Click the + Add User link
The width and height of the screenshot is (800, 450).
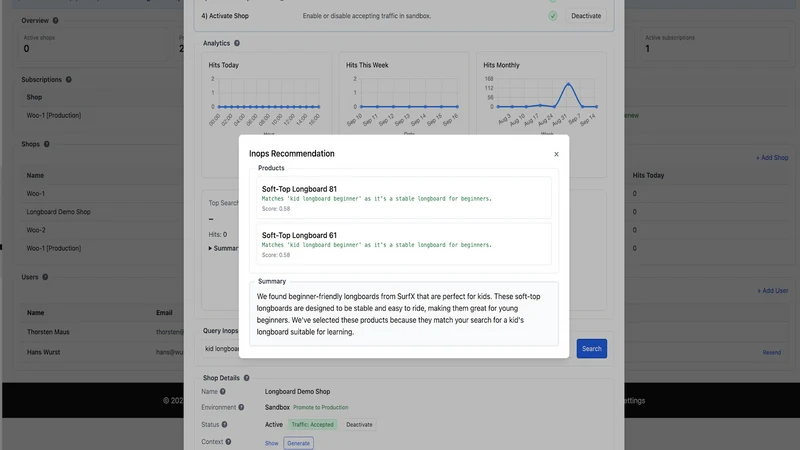coord(772,291)
